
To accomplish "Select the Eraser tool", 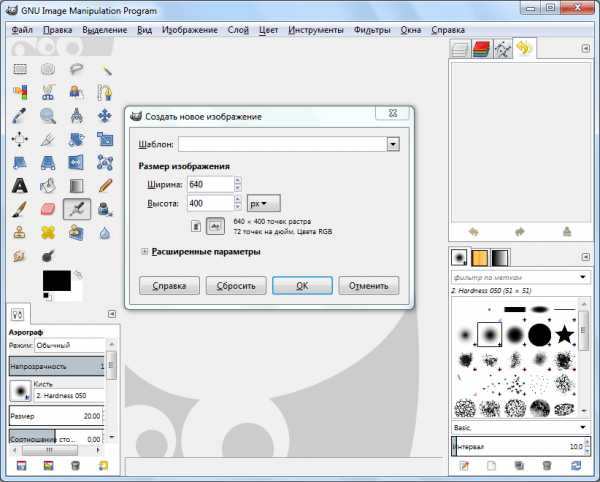I will pos(48,209).
